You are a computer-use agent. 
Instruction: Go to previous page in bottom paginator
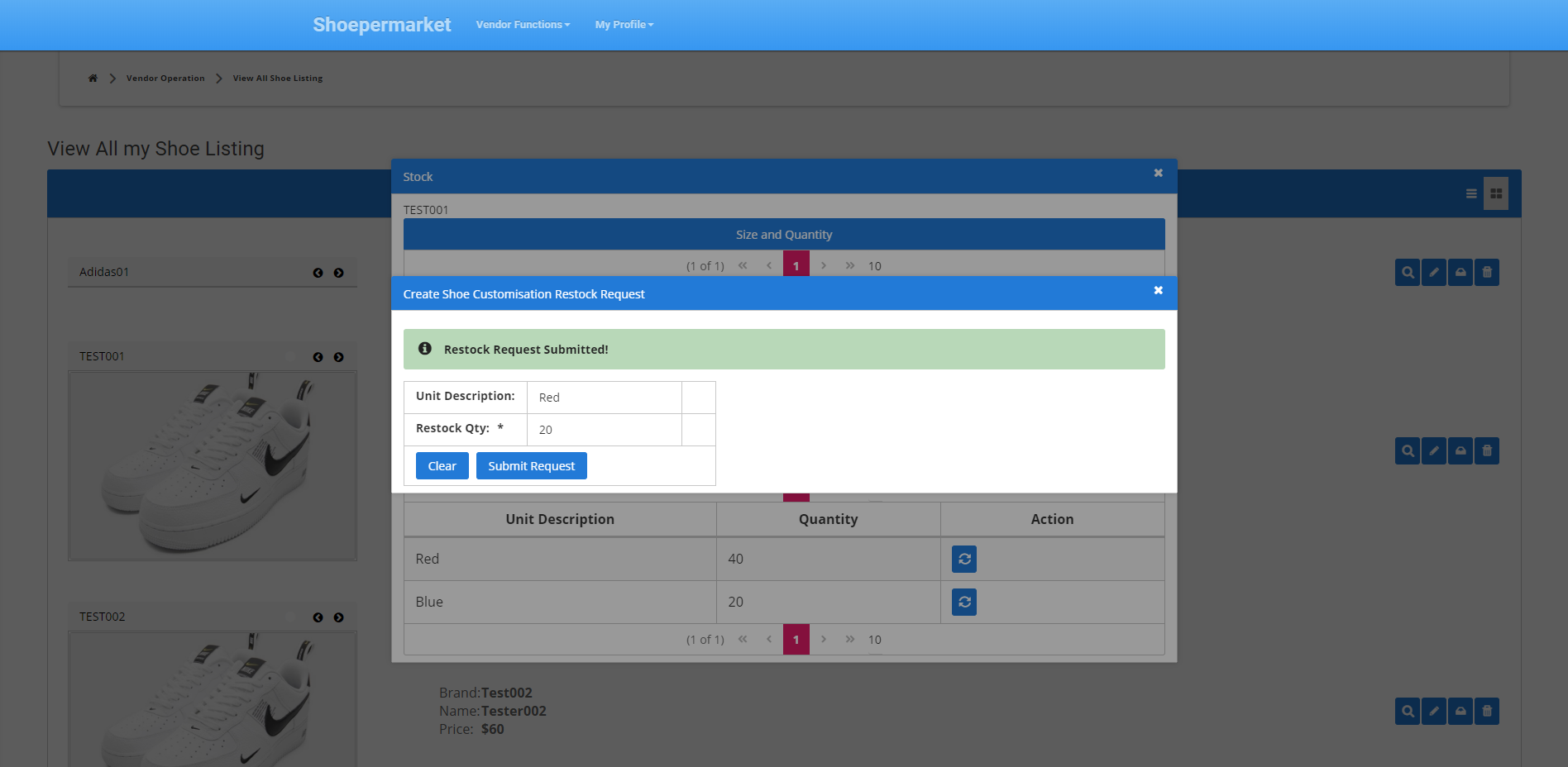(x=769, y=639)
